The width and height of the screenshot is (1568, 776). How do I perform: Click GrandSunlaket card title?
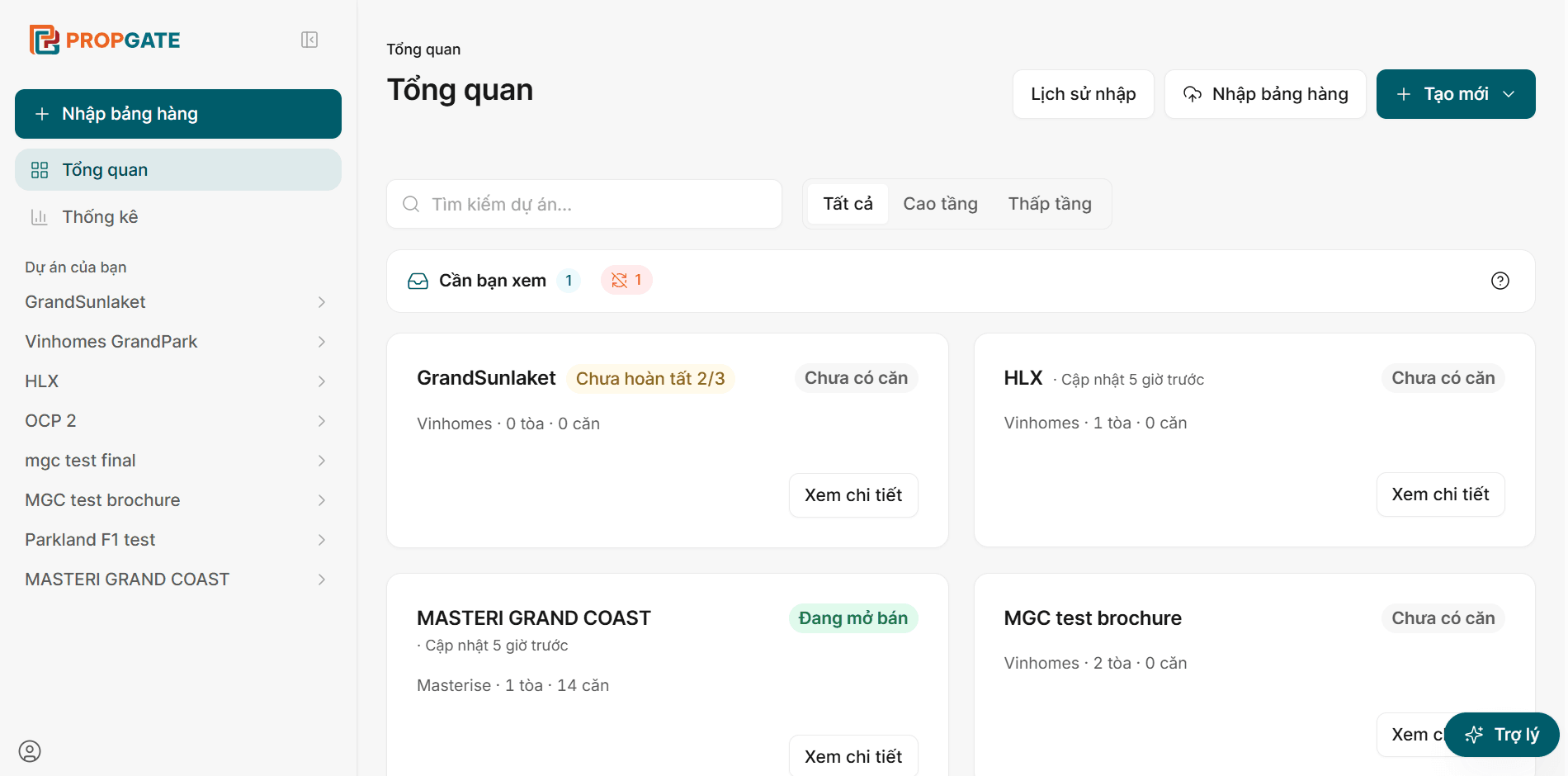(x=486, y=378)
